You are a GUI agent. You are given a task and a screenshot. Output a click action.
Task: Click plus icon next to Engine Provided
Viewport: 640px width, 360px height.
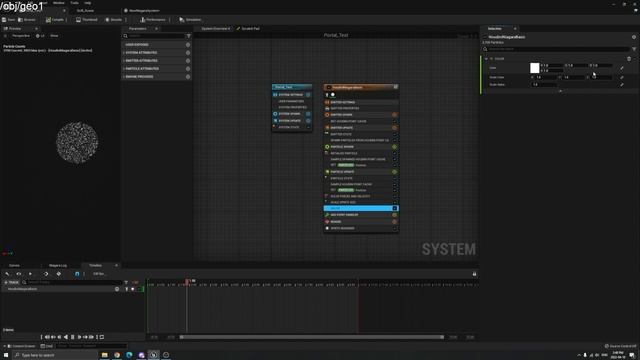(x=188, y=77)
